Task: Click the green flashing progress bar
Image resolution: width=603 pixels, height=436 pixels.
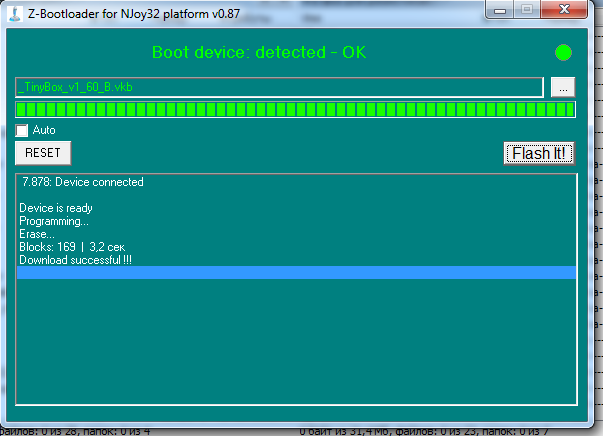Action: click(x=295, y=110)
